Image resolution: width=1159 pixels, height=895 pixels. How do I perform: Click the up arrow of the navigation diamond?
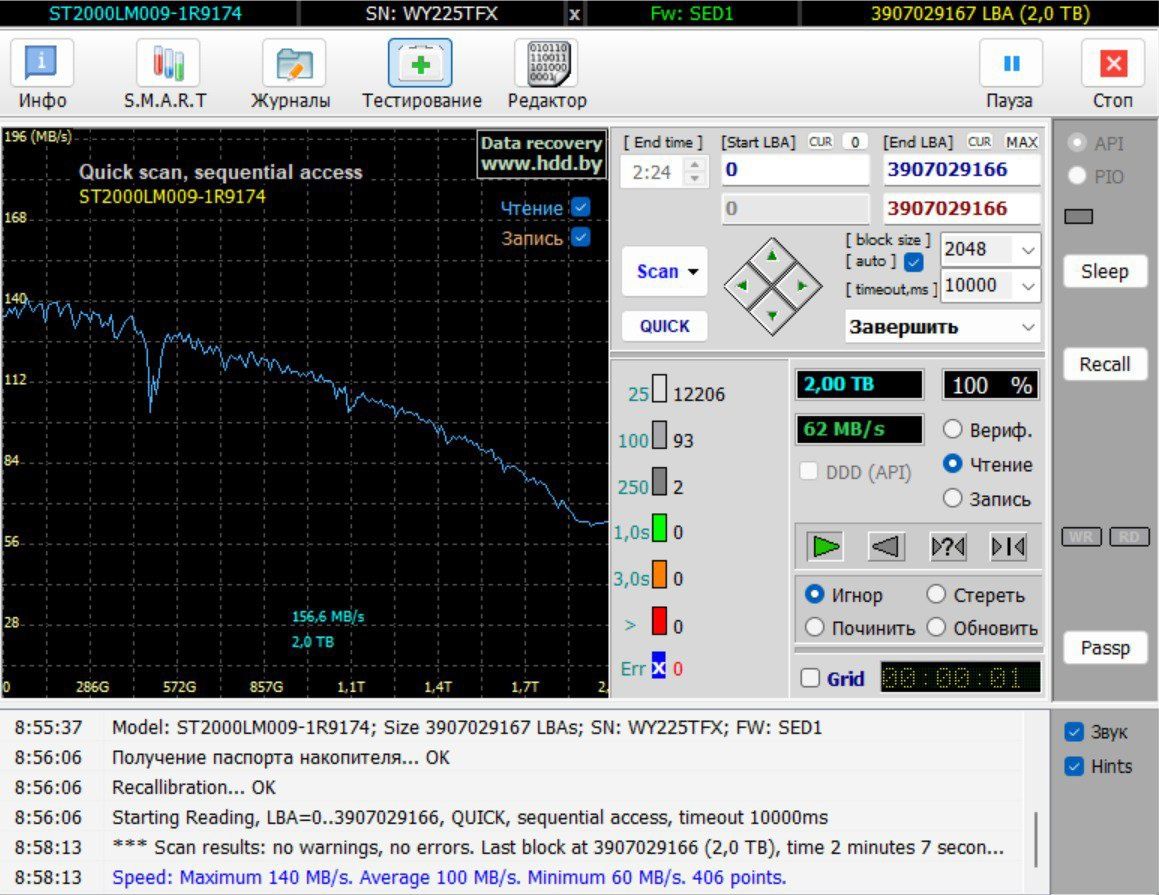[x=772, y=256]
